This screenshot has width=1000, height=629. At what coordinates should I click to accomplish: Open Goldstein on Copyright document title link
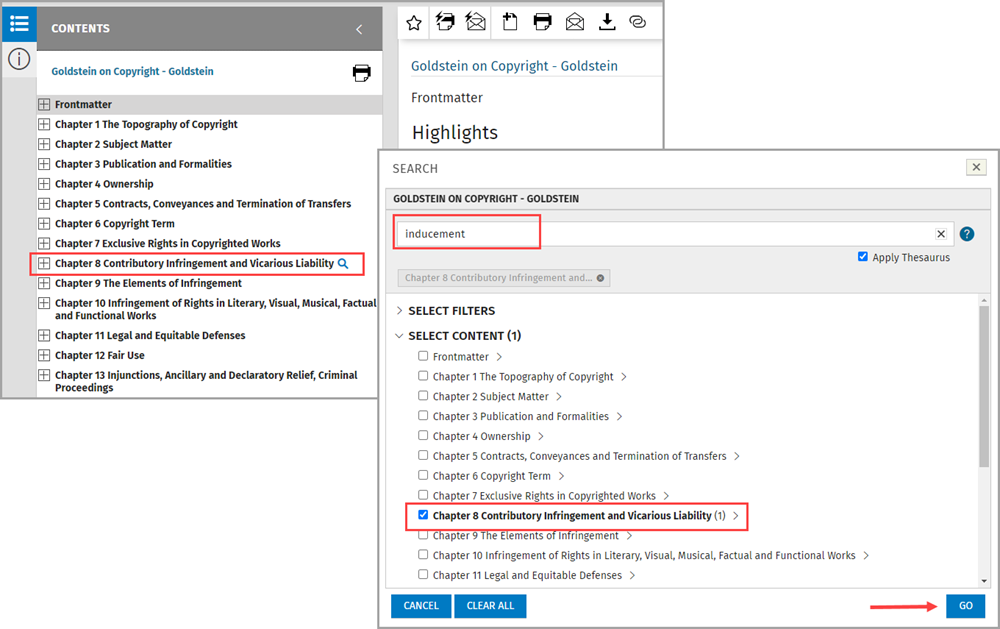coord(514,66)
